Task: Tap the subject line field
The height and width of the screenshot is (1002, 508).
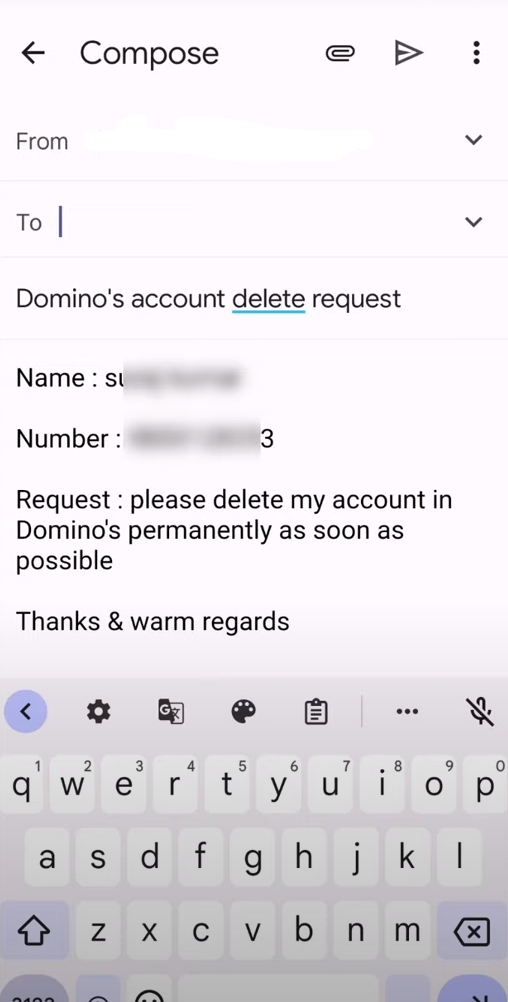Action: pos(254,298)
